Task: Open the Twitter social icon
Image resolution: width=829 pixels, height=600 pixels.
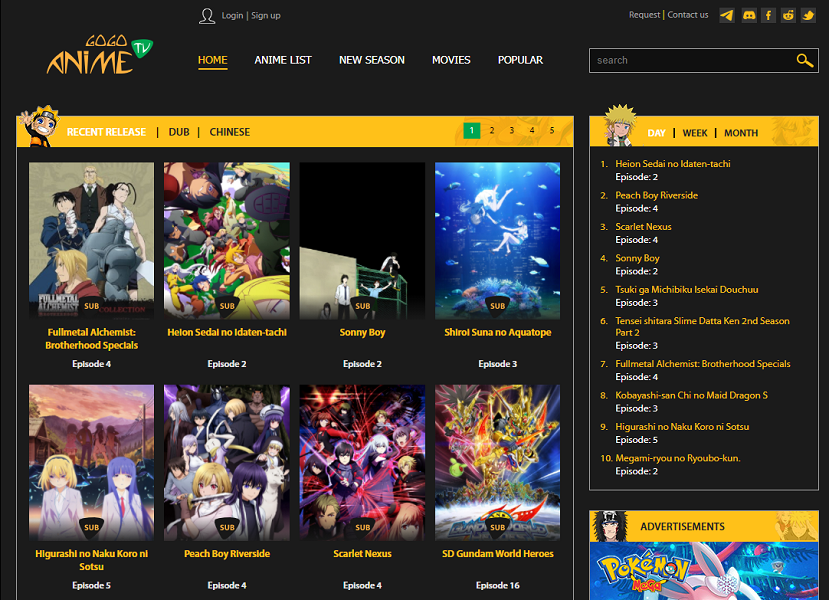Action: [808, 15]
